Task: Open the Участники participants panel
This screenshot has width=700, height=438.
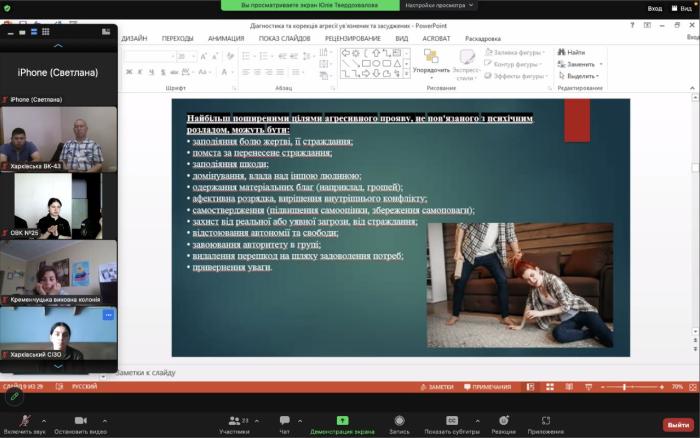Action: 234,420
